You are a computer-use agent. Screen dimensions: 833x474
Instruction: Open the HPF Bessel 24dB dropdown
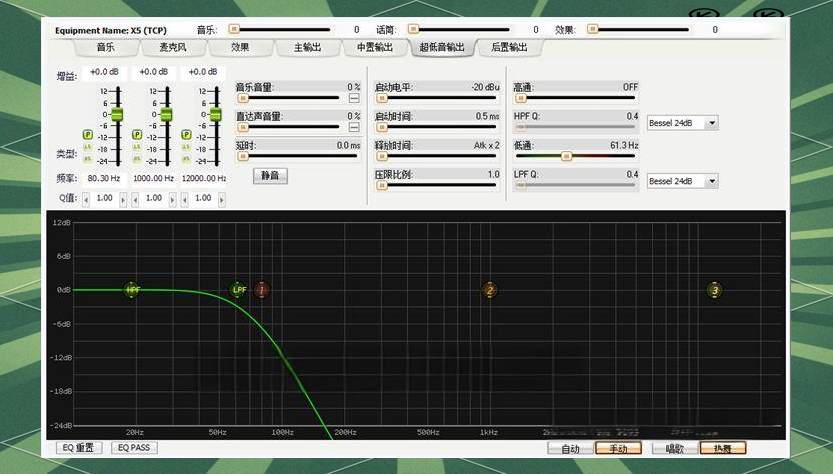tap(712, 123)
